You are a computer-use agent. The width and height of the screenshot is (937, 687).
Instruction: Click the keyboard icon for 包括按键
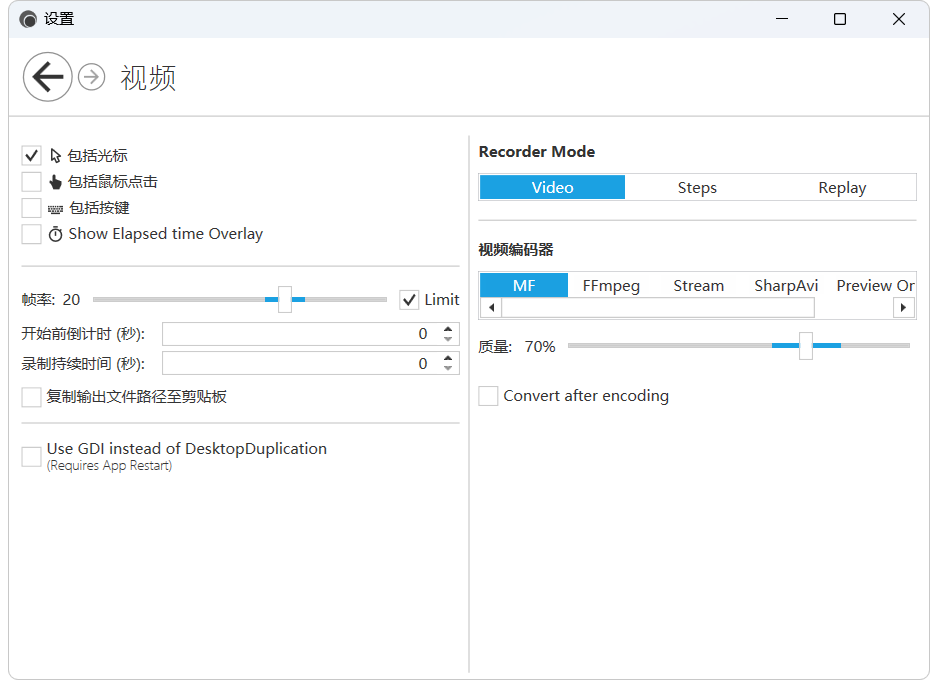click(55, 209)
